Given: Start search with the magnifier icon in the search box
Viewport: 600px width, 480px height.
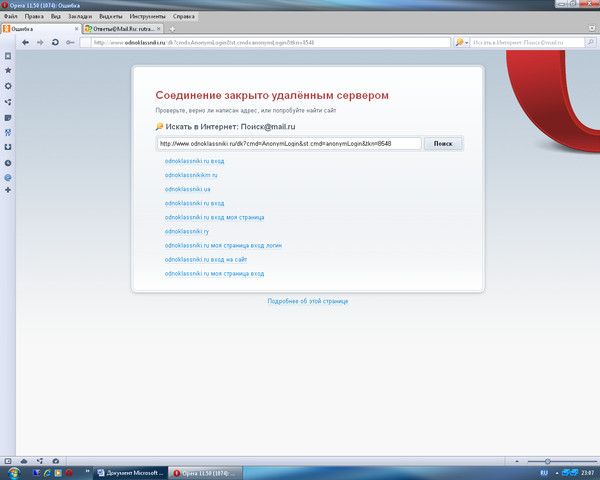Looking at the screenshot, I should [590, 42].
